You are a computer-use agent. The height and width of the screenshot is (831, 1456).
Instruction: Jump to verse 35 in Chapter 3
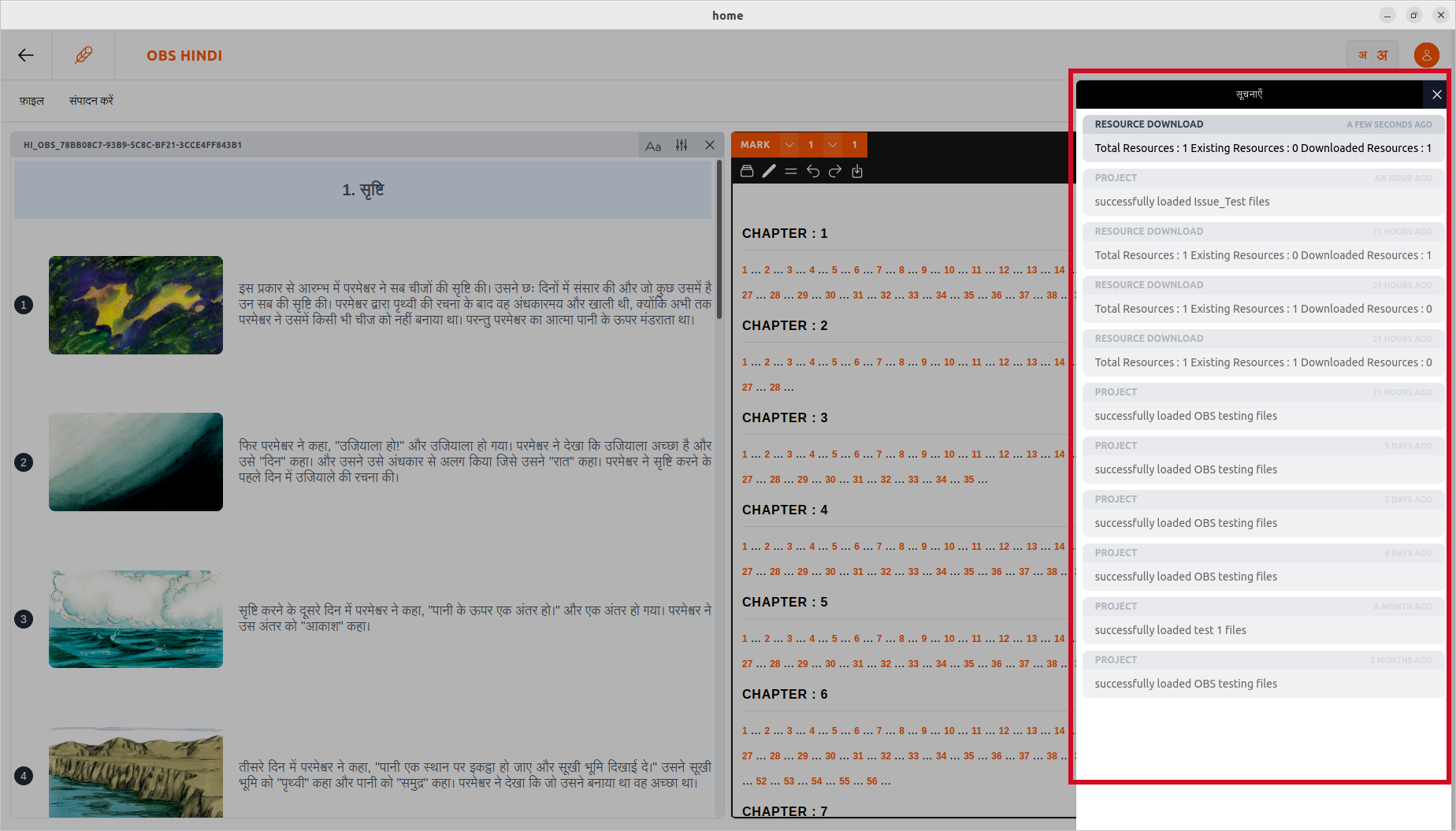point(969,480)
